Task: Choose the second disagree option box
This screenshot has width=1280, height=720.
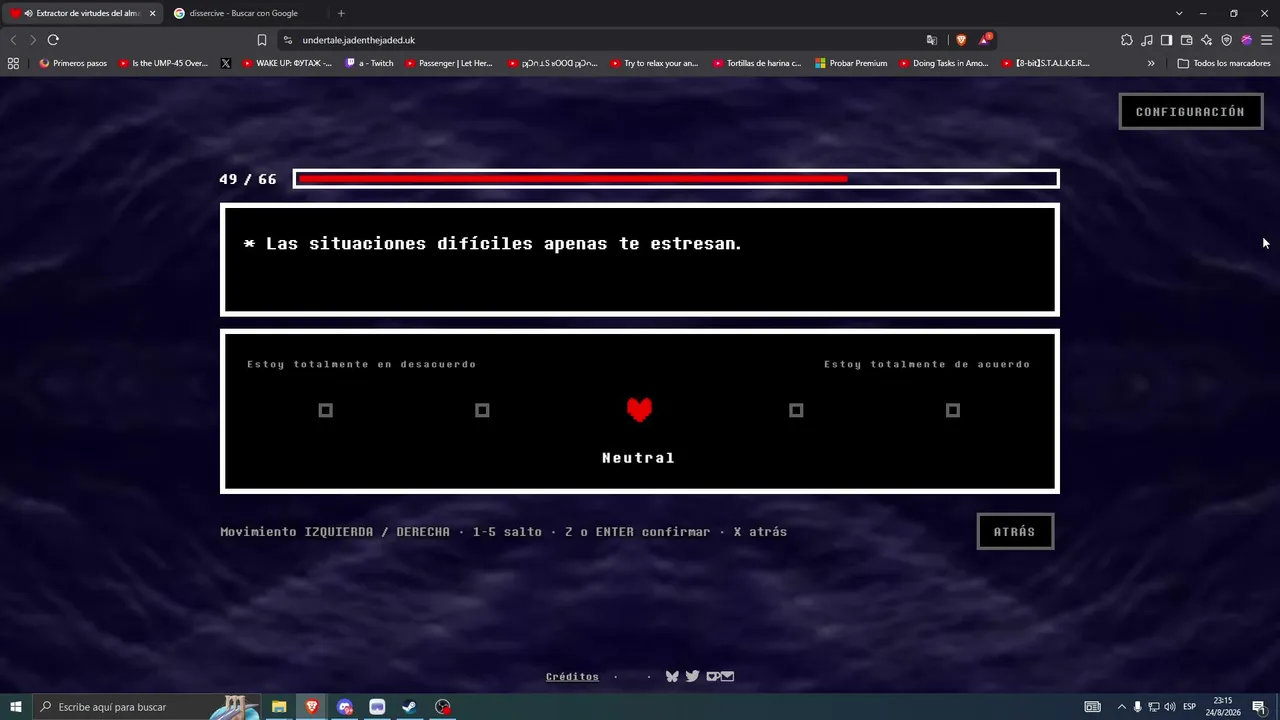Action: point(482,410)
